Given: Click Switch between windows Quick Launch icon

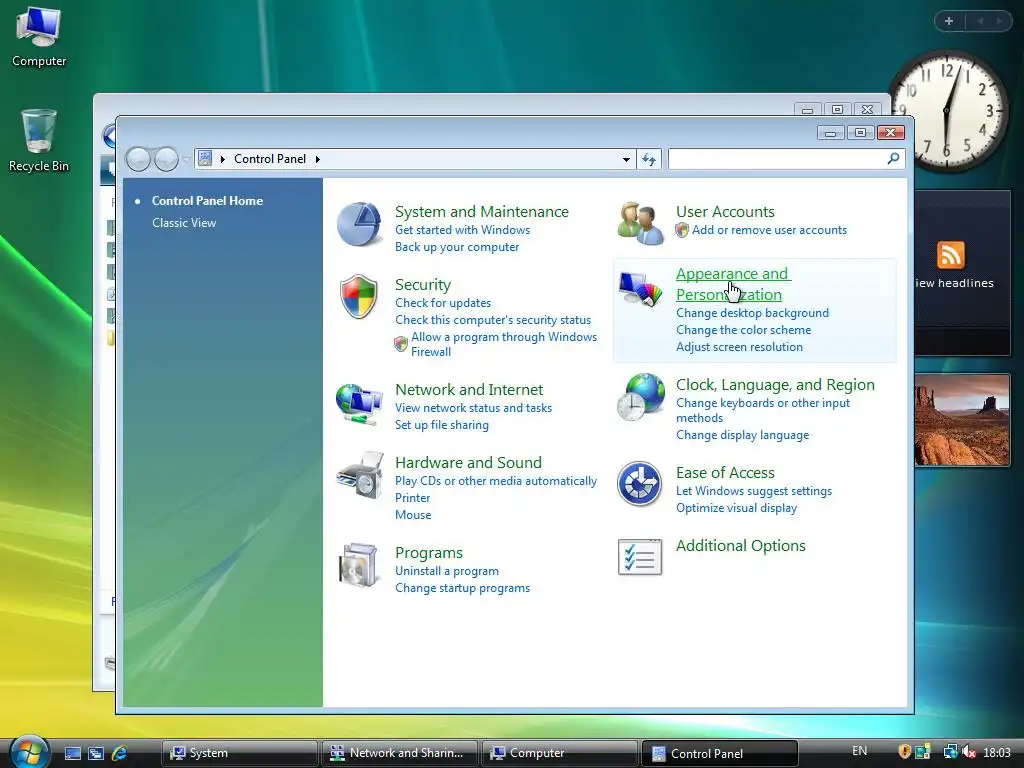Looking at the screenshot, I should (x=95, y=754).
